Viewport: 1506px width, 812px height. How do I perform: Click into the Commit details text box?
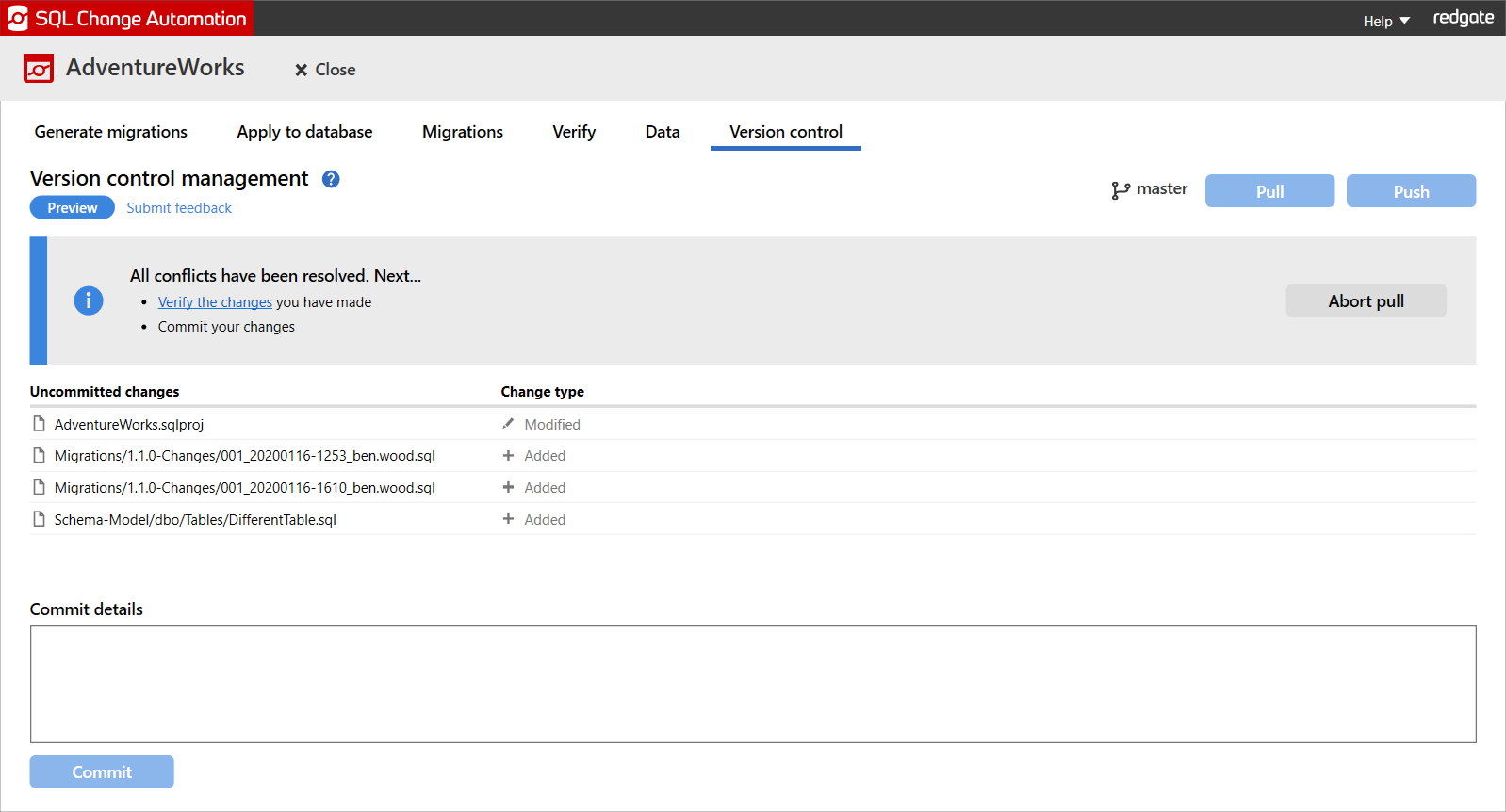pyautogui.click(x=752, y=684)
